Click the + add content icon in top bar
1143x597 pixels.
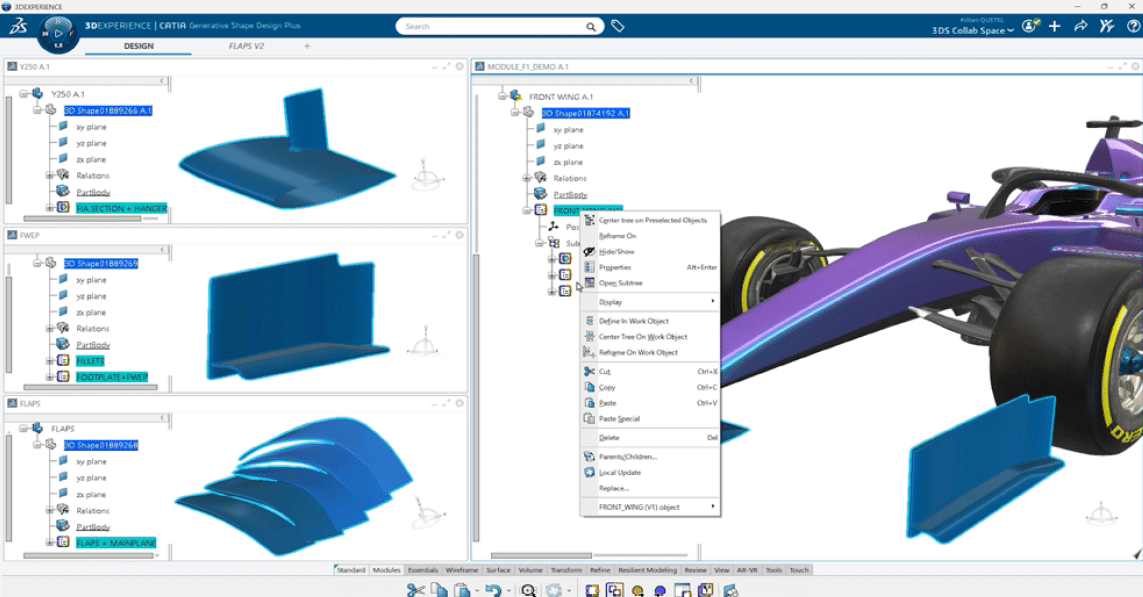(1054, 28)
